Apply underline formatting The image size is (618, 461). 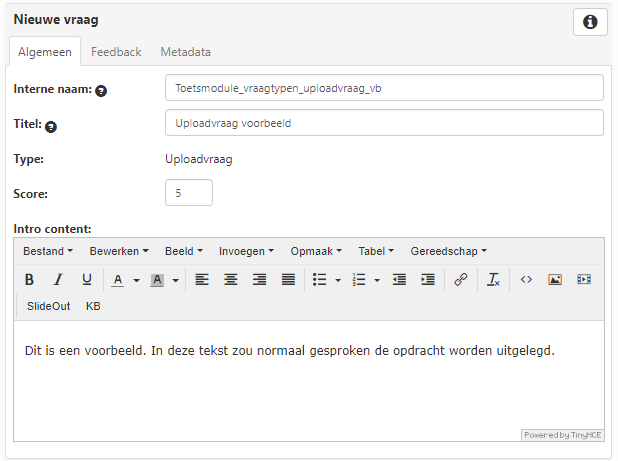tap(87, 280)
